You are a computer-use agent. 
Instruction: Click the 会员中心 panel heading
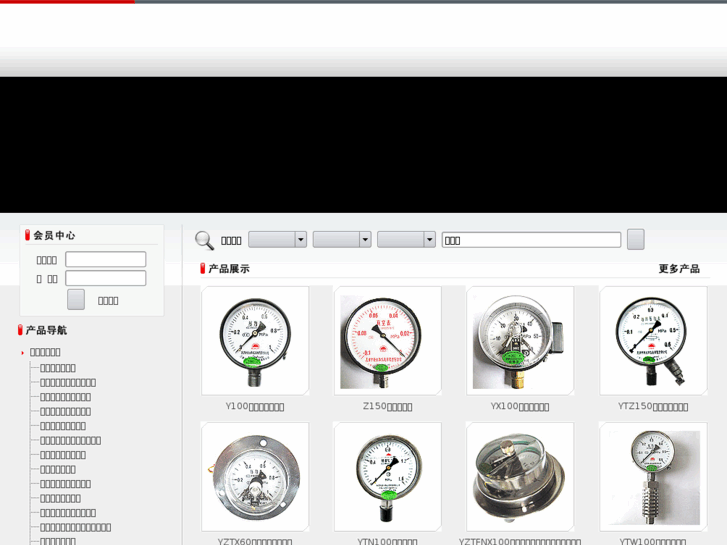(54, 236)
